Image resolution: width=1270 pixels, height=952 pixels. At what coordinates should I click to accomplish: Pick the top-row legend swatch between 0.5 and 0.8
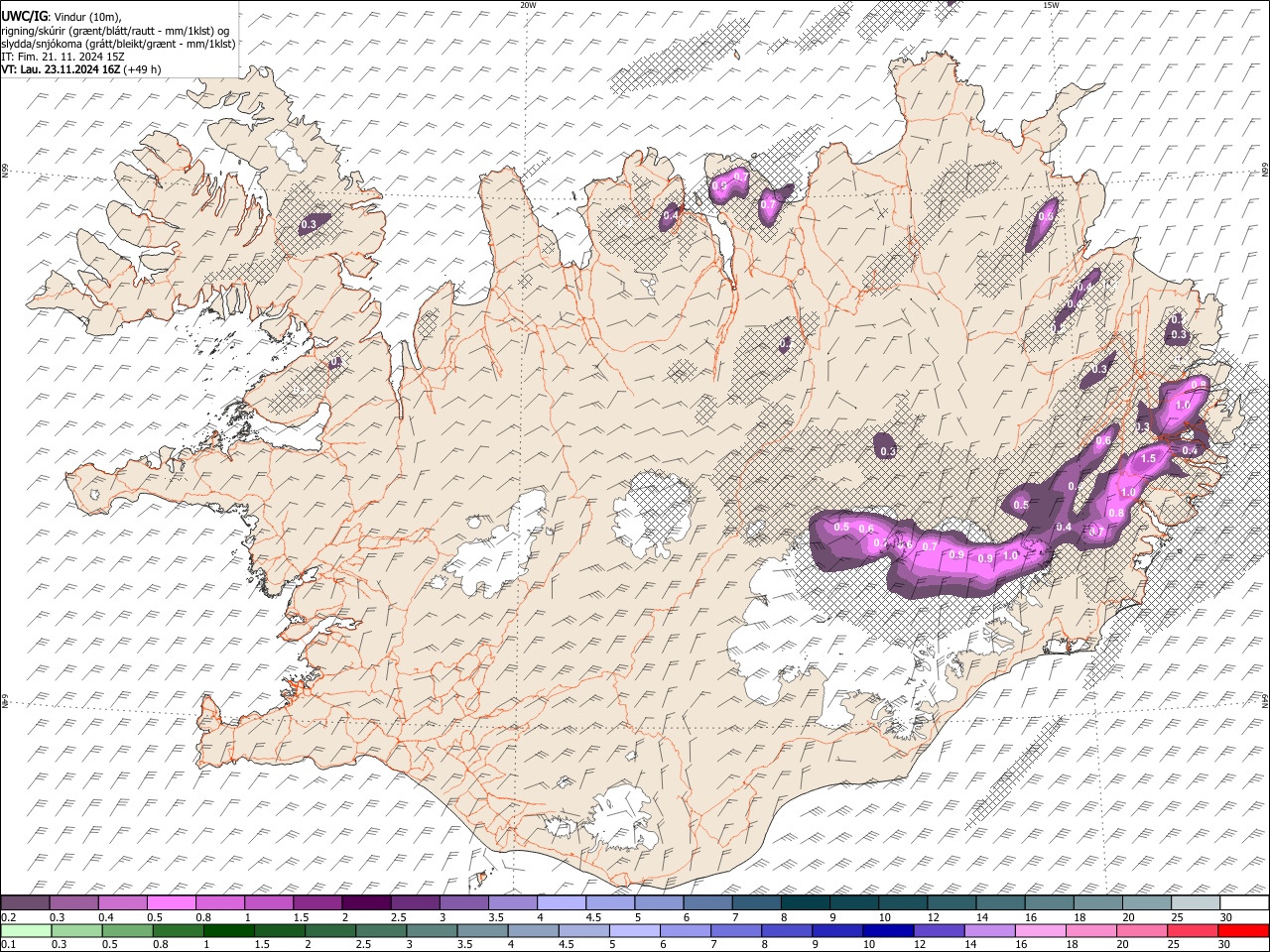[171, 903]
